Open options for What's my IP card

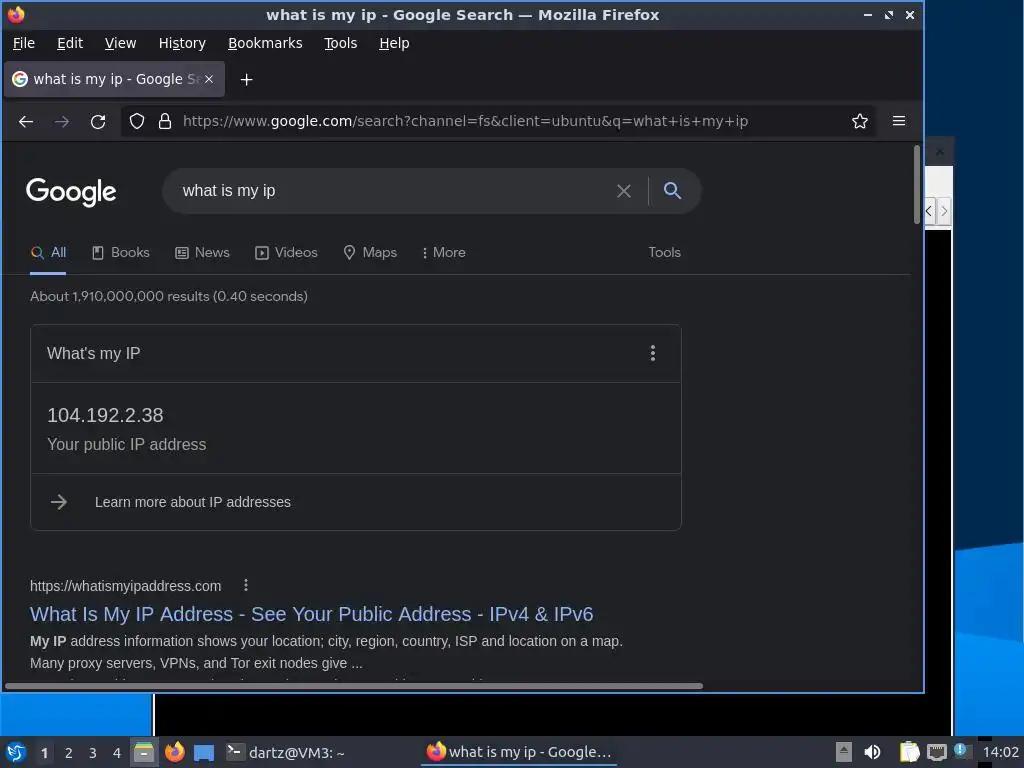[x=652, y=353]
